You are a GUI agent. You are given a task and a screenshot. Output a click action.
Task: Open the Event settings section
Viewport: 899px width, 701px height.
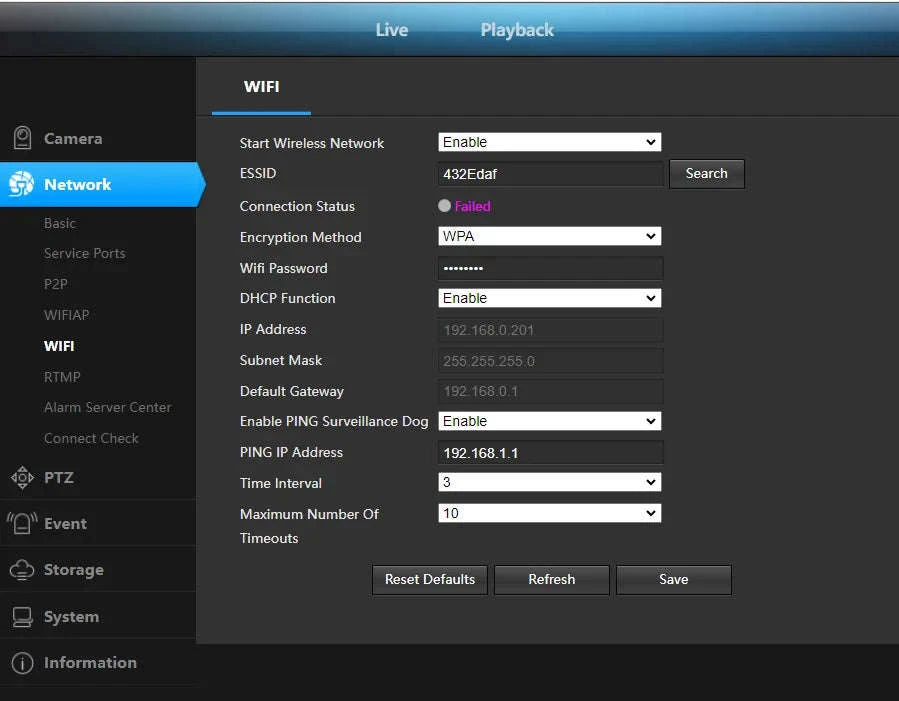[x=65, y=523]
